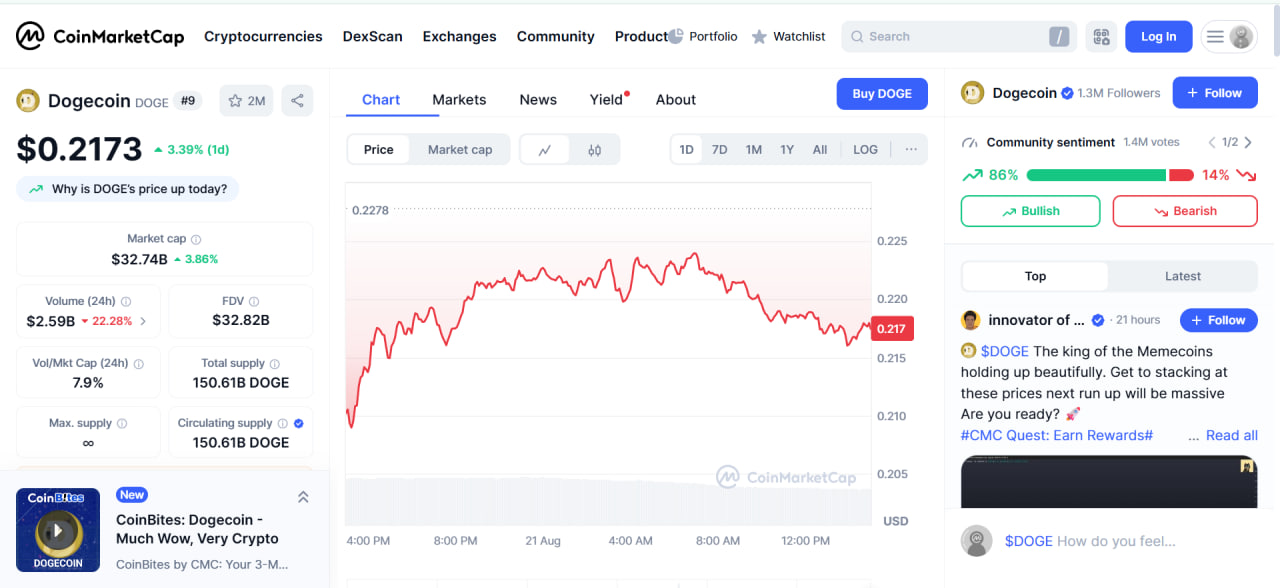
Task: Click the share icon beside Dogecoin title
Action: tap(296, 101)
